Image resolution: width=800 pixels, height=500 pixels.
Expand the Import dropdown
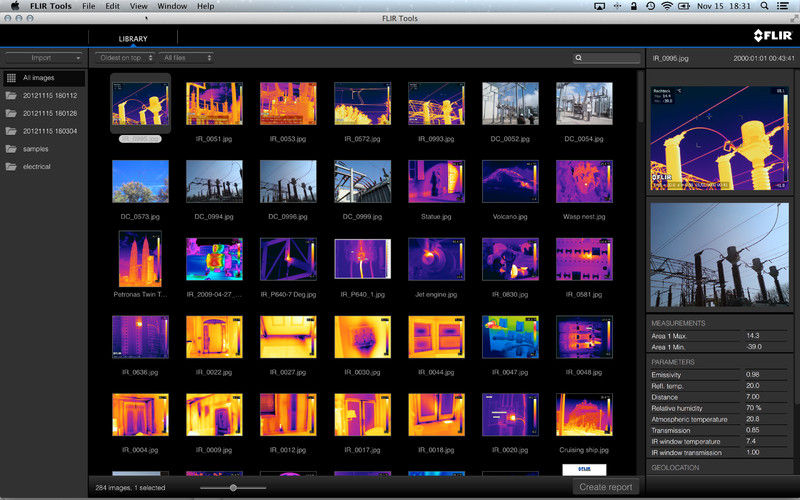(44, 58)
